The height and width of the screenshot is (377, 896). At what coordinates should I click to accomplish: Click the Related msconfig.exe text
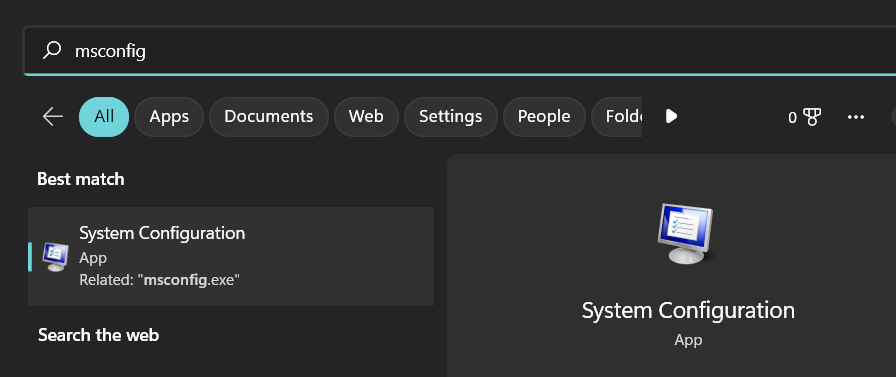(x=159, y=280)
